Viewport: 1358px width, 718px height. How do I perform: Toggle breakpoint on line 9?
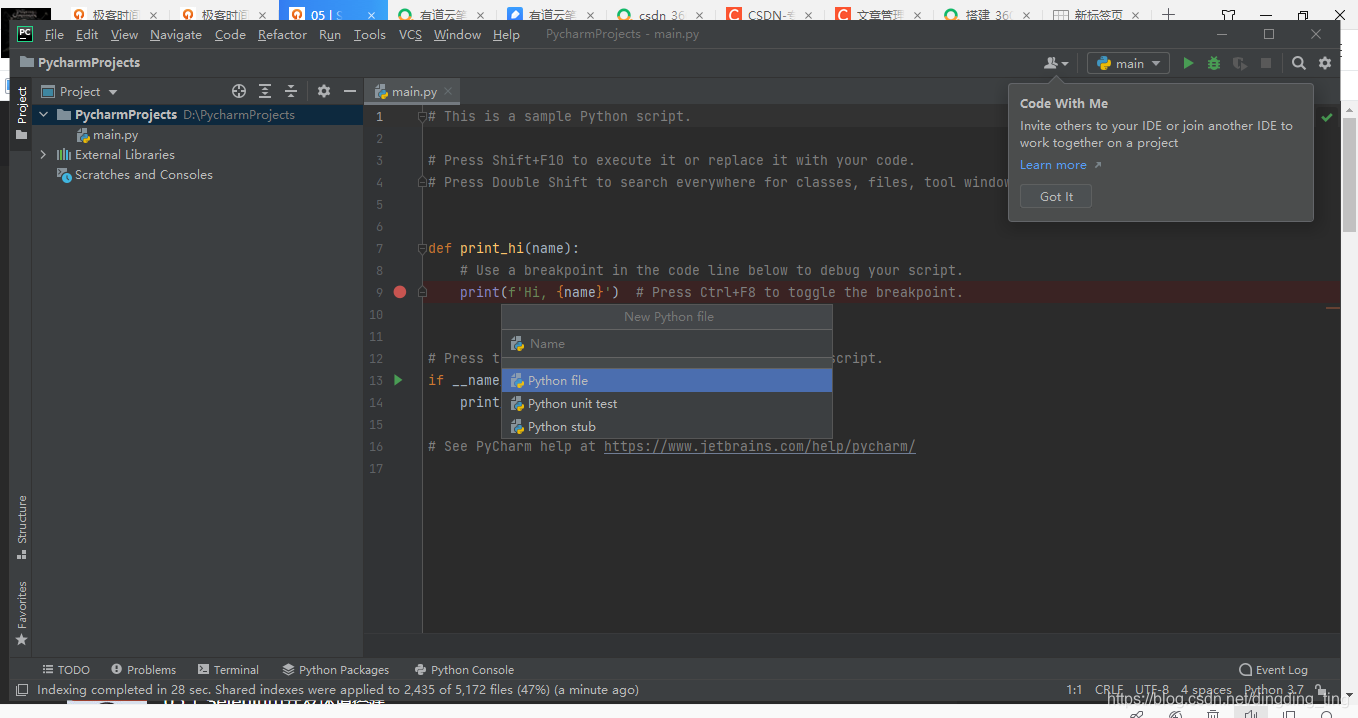pyautogui.click(x=400, y=292)
